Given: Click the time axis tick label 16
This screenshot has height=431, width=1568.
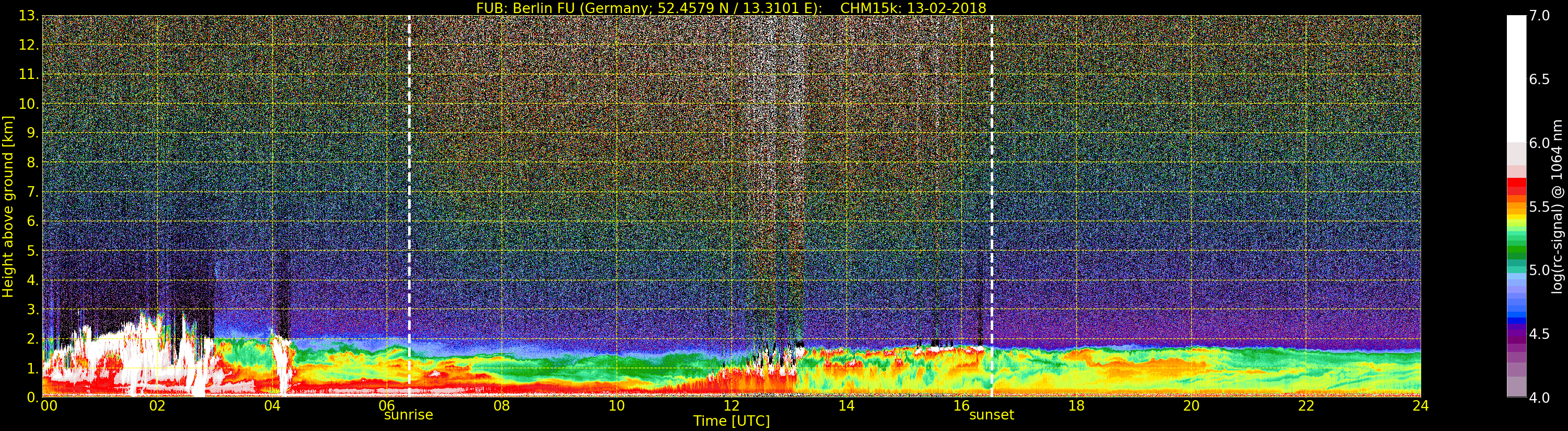Looking at the screenshot, I should coord(961,405).
